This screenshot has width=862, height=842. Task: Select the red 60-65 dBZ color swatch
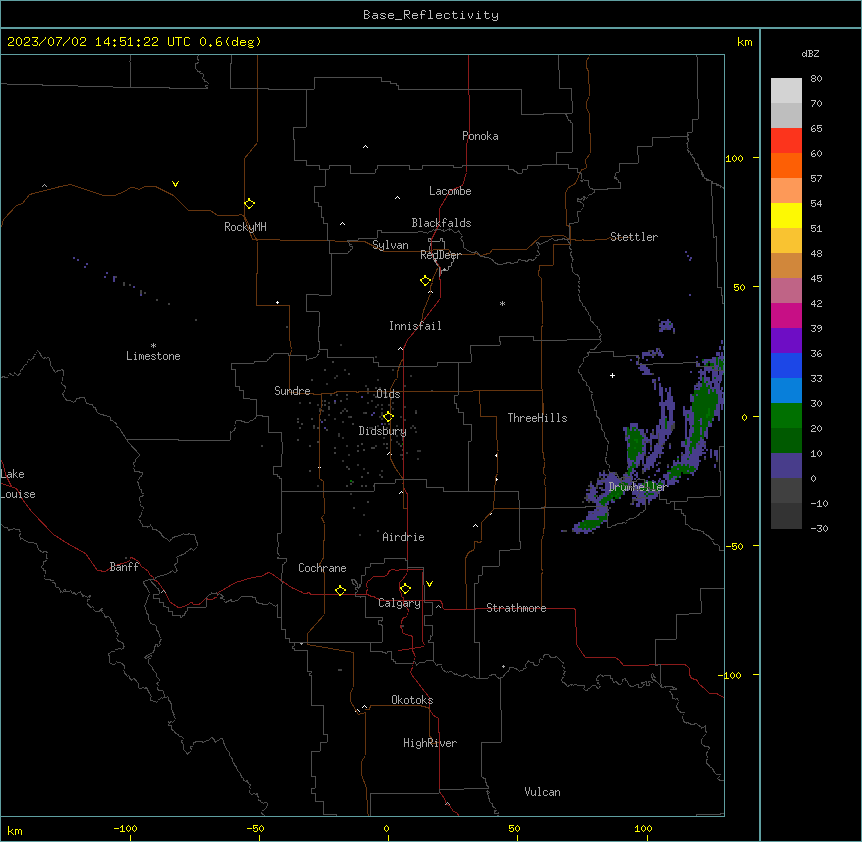(786, 141)
